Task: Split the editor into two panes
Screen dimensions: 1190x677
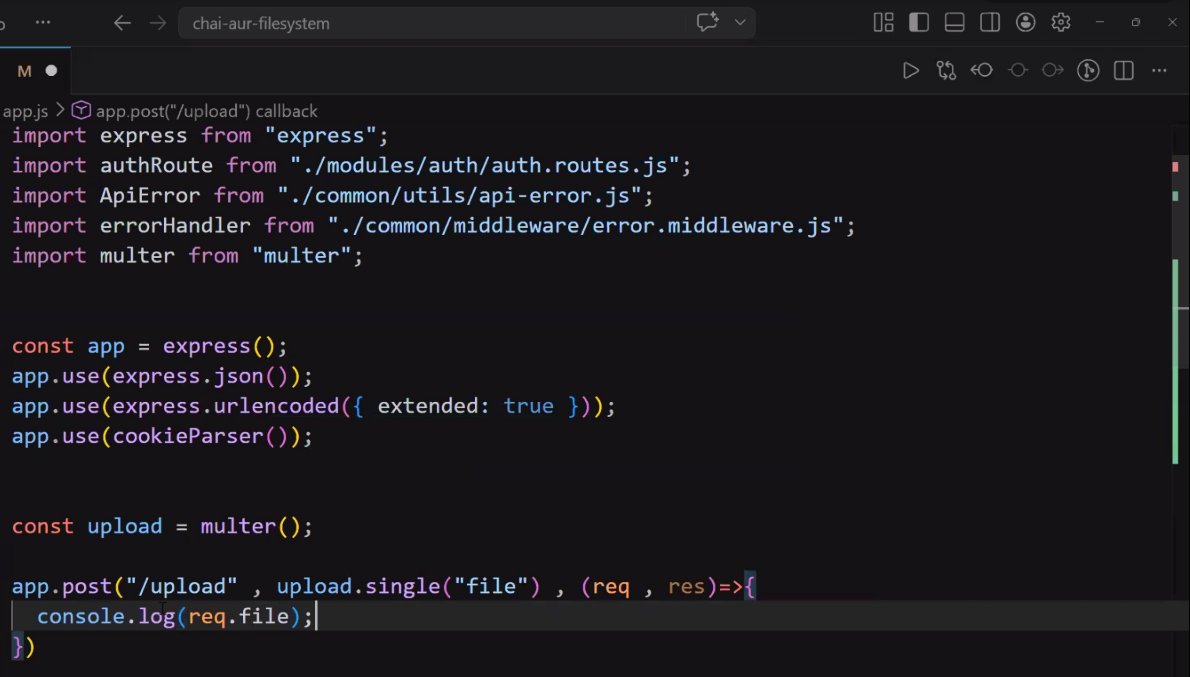Action: tap(1122, 70)
